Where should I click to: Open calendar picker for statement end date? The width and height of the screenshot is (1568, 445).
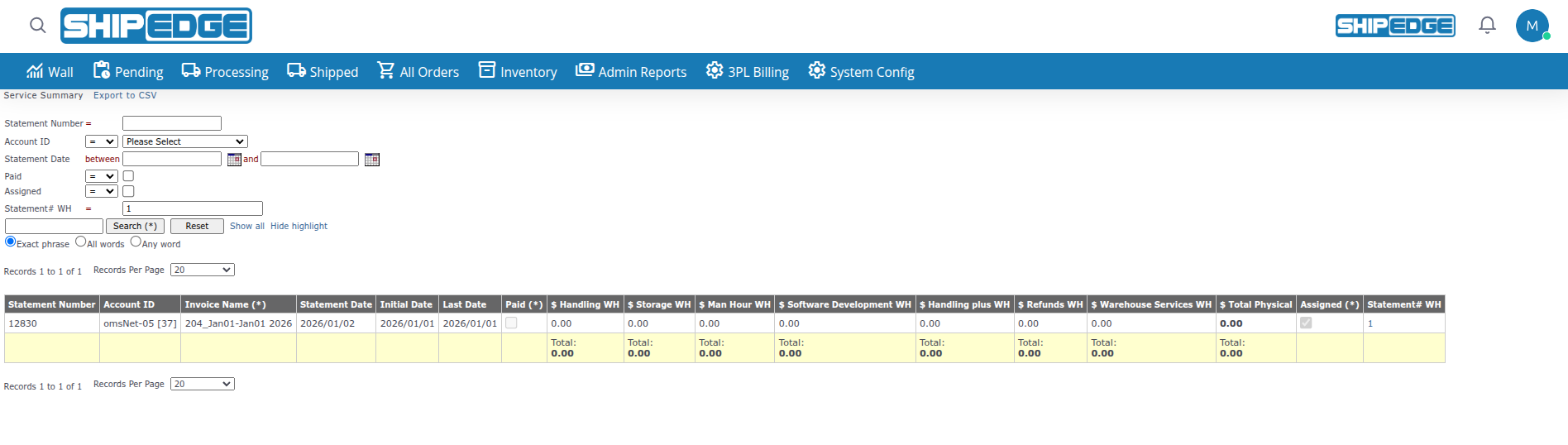[x=372, y=160]
